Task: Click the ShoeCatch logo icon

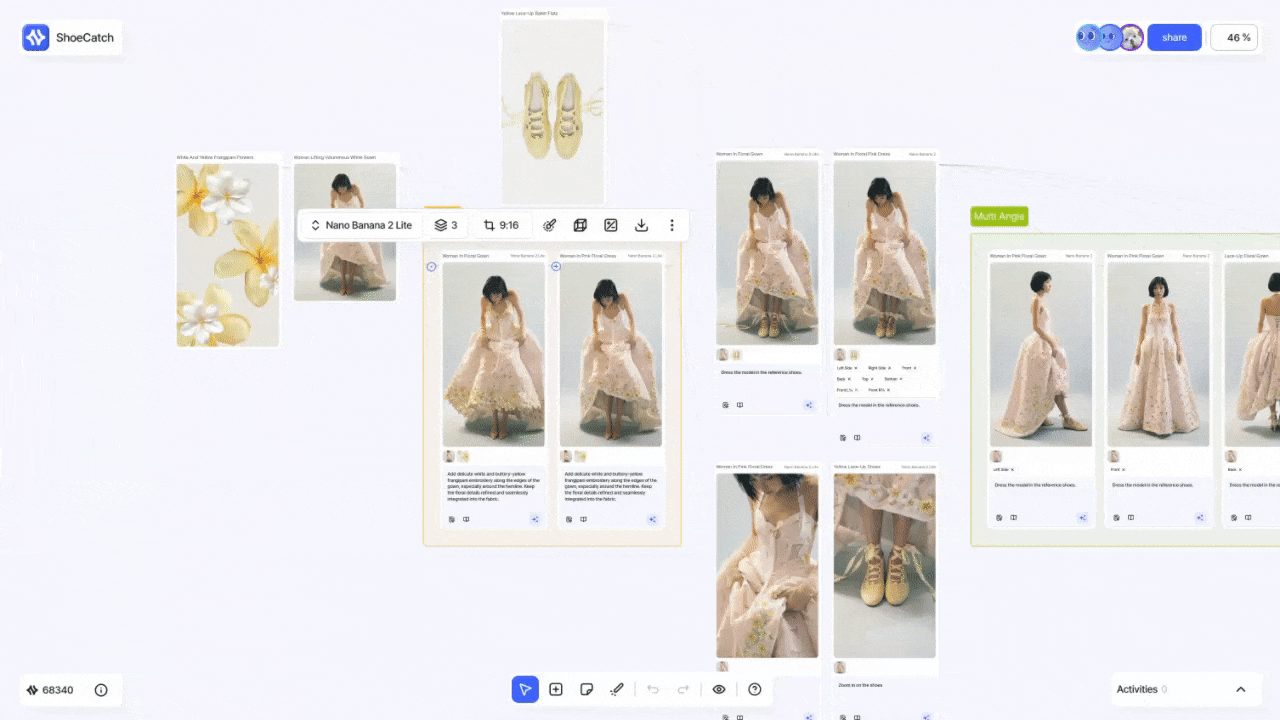Action: point(36,38)
